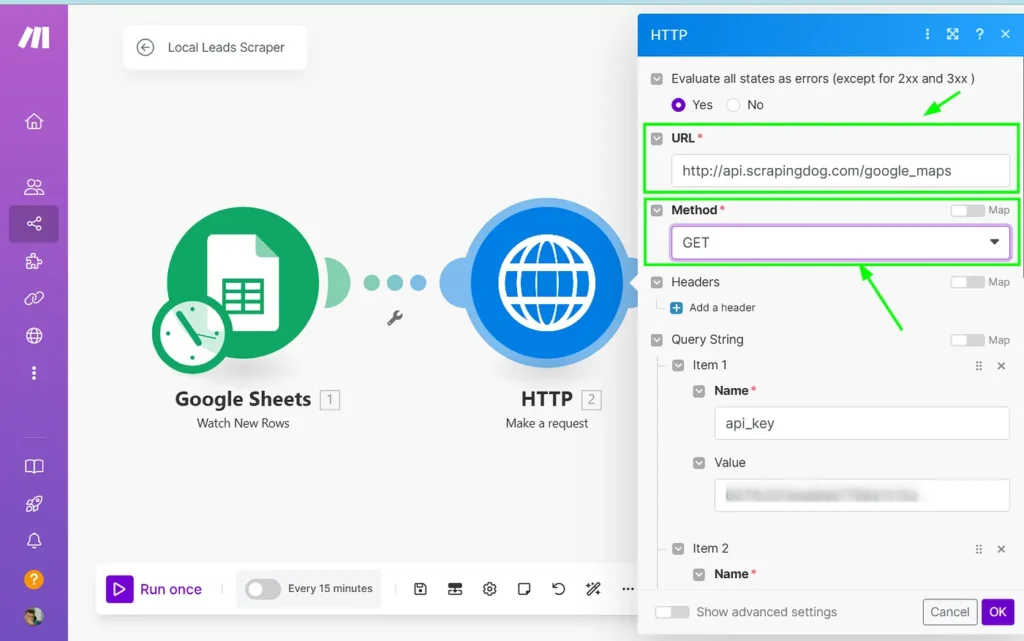Select the No radio button for error evaluation

(735, 105)
